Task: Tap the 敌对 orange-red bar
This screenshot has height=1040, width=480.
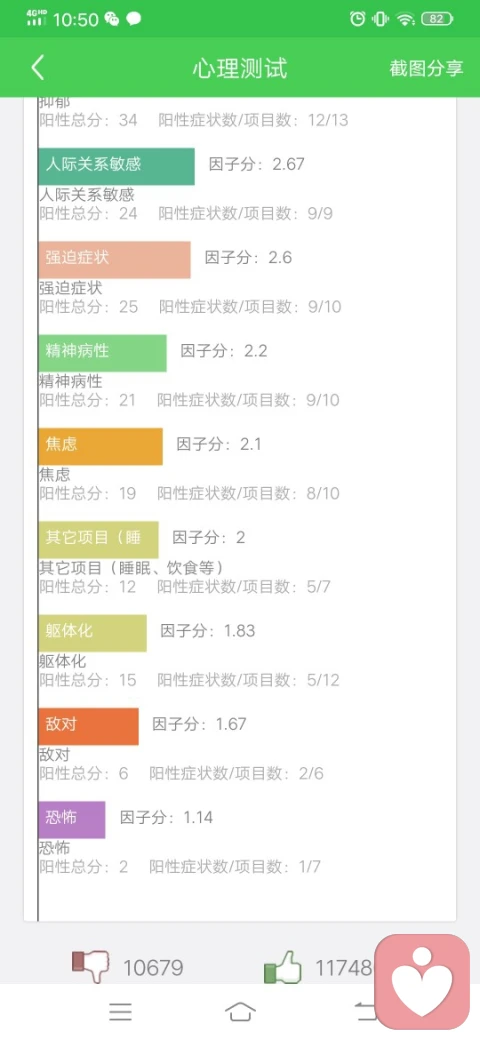Action: (x=88, y=726)
